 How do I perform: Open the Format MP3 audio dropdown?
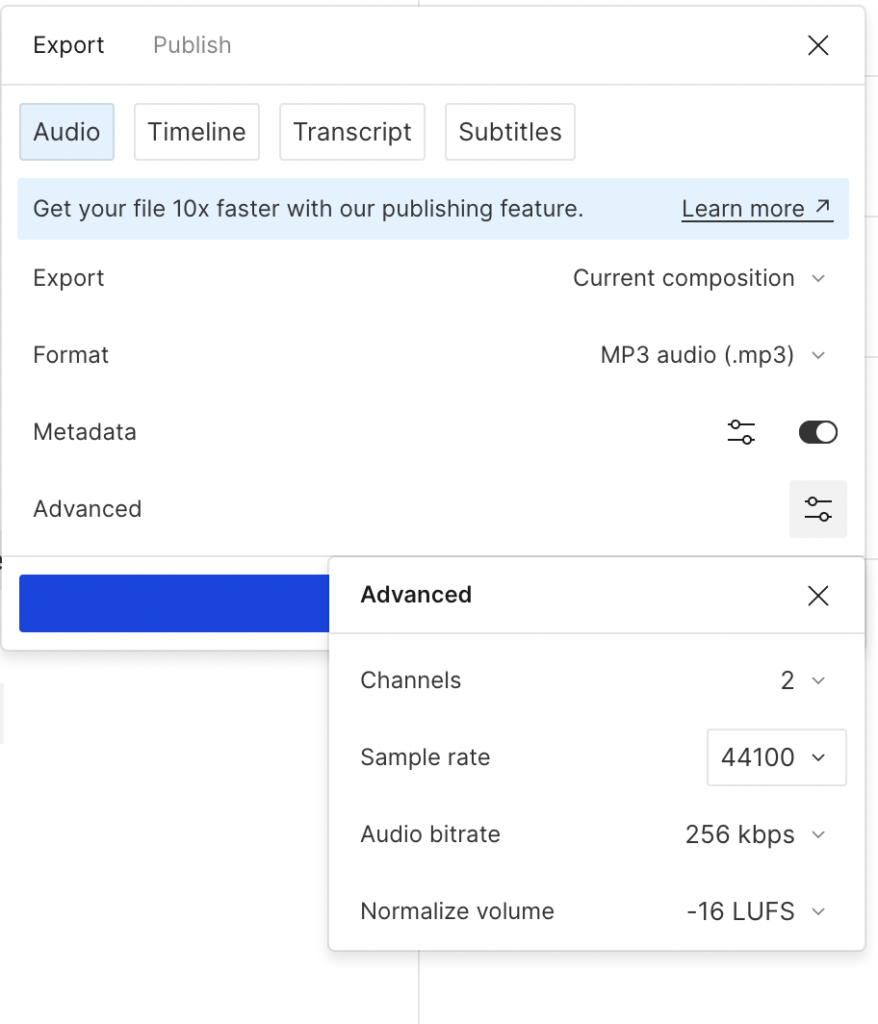tap(712, 355)
